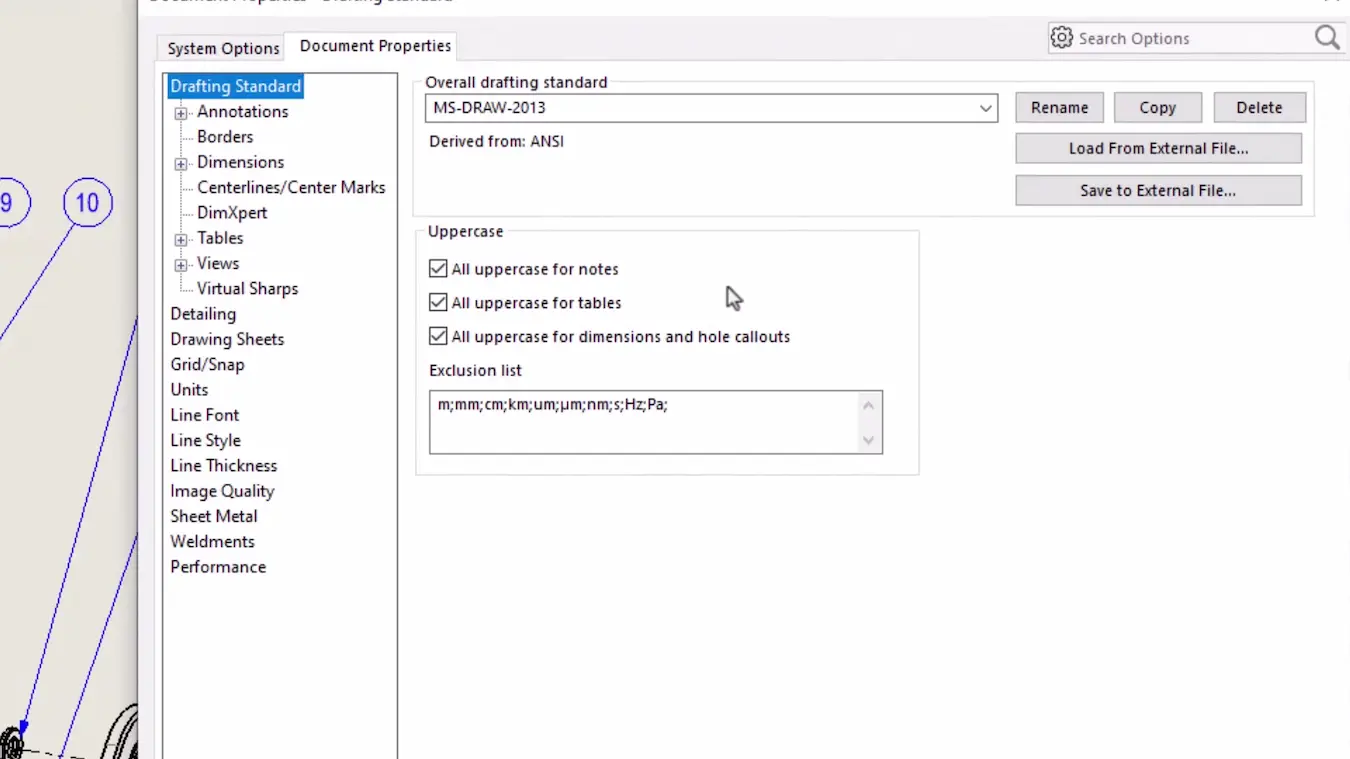Select the Document Properties tab
This screenshot has height=759, width=1350.
(375, 46)
